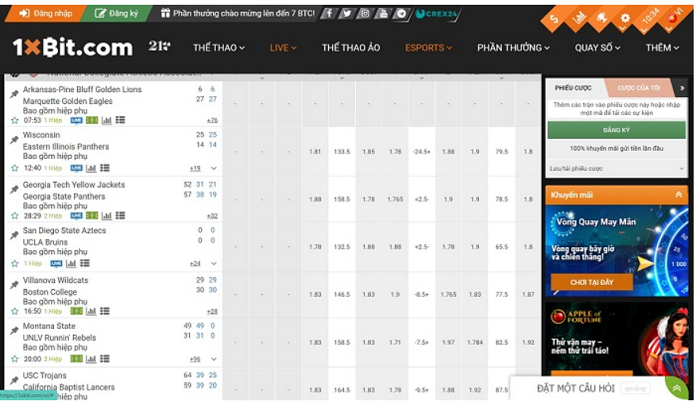The height and width of the screenshot is (409, 700).
Task: Add Wisconsin match to favorites star
Action: (14, 168)
